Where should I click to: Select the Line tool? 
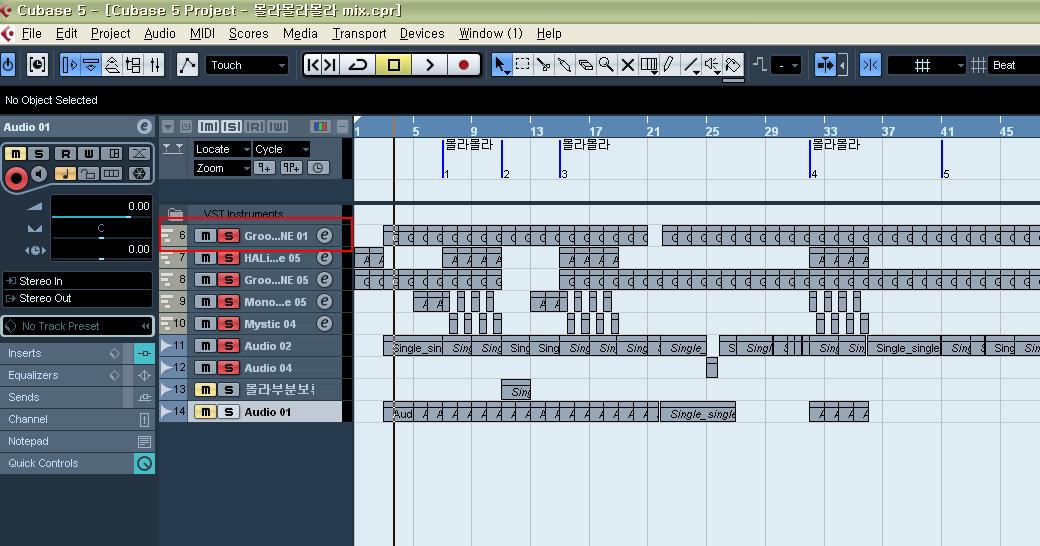[690, 65]
